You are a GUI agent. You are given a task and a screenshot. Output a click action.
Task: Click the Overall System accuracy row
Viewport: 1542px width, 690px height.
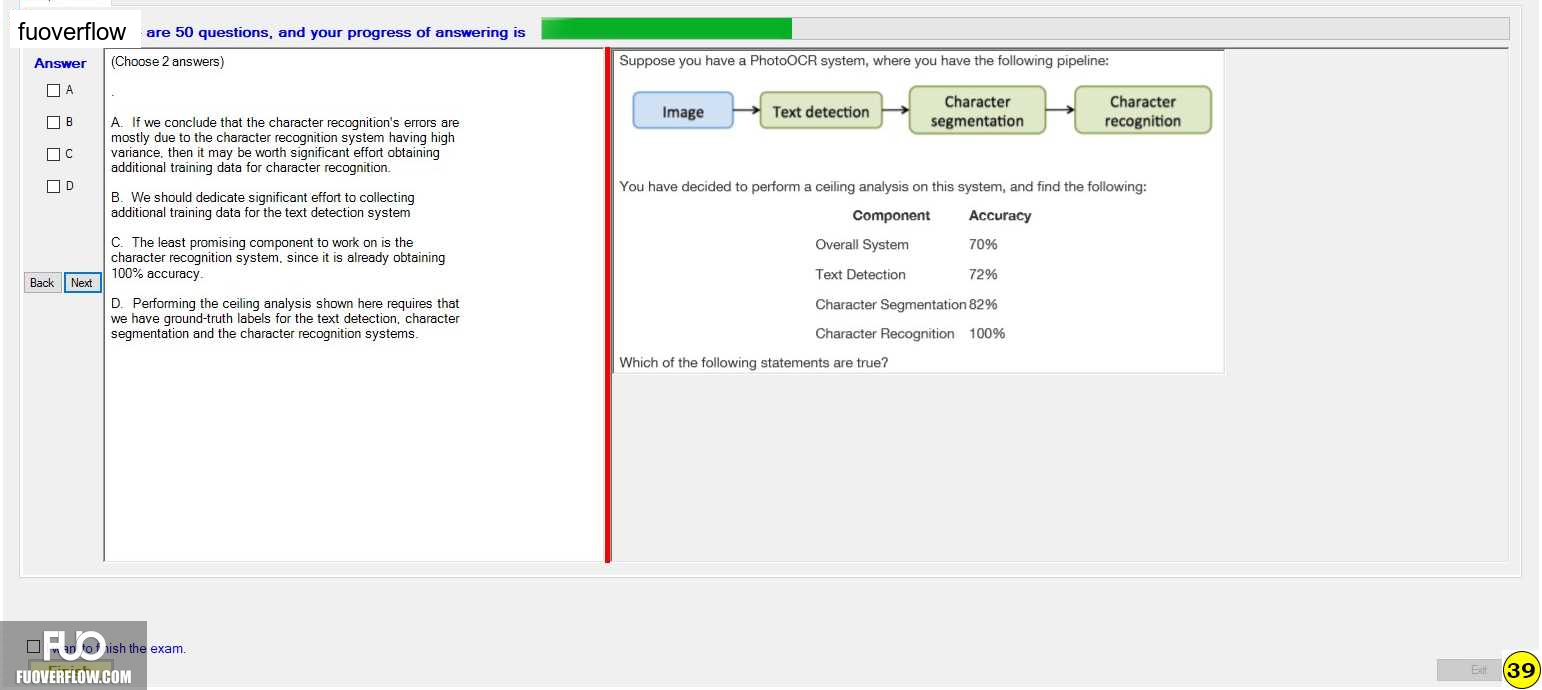click(907, 245)
